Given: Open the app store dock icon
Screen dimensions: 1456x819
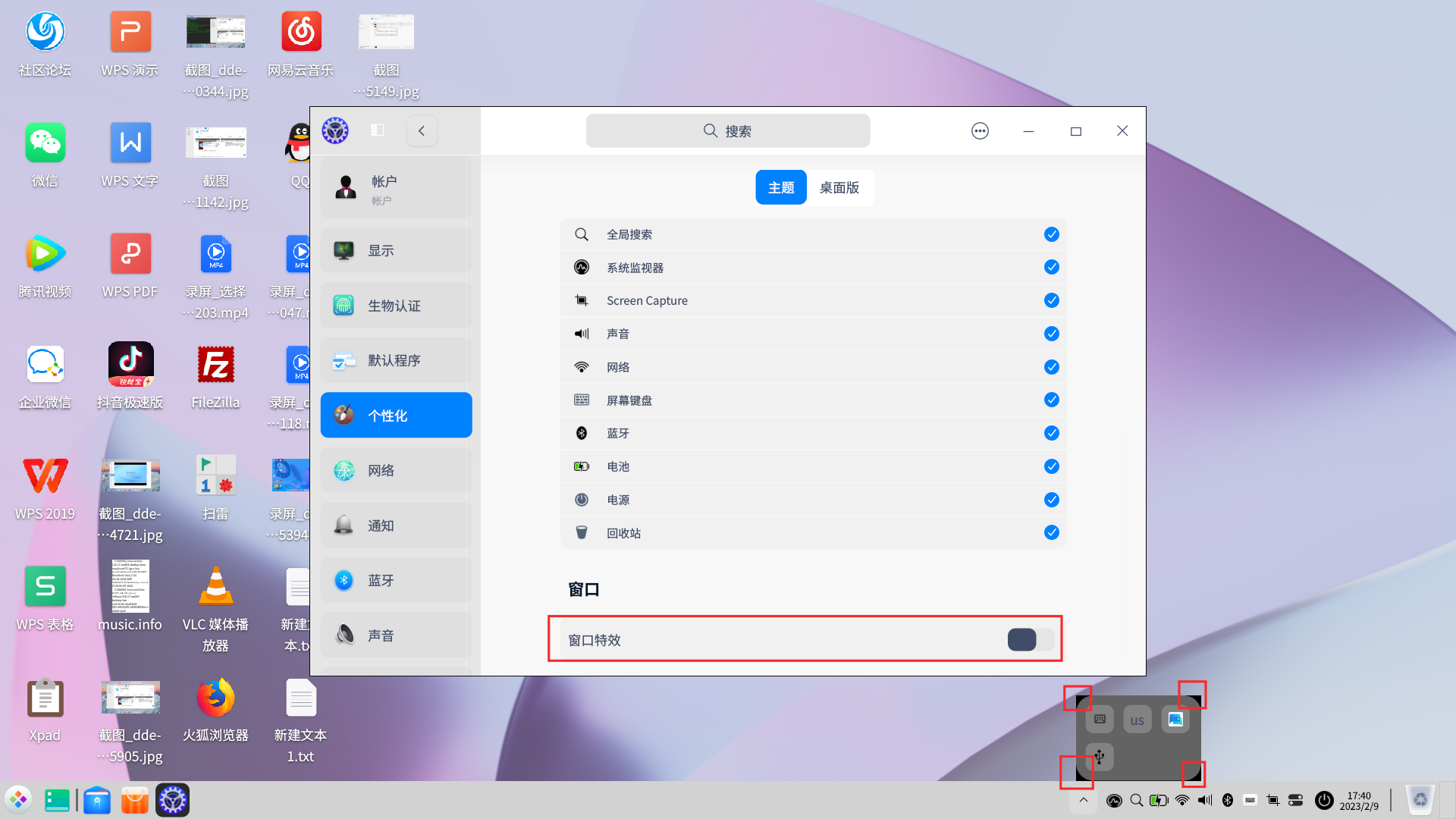Looking at the screenshot, I should (x=135, y=800).
